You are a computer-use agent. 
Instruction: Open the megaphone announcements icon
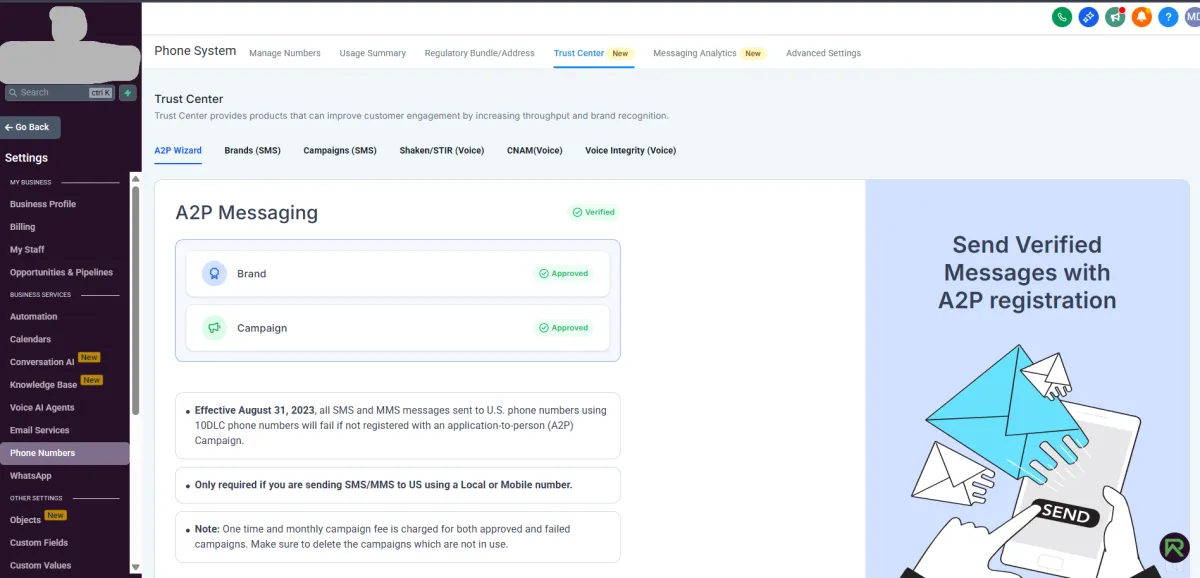(x=1115, y=17)
